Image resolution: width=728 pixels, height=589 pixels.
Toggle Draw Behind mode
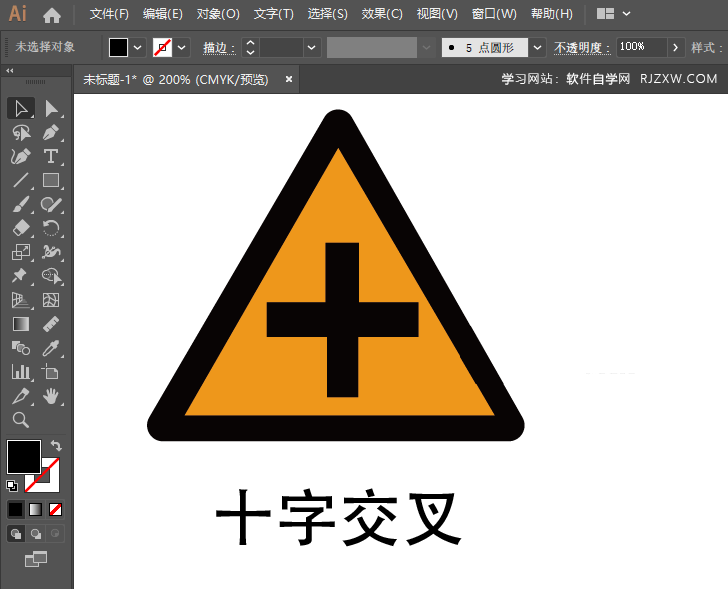tap(36, 534)
